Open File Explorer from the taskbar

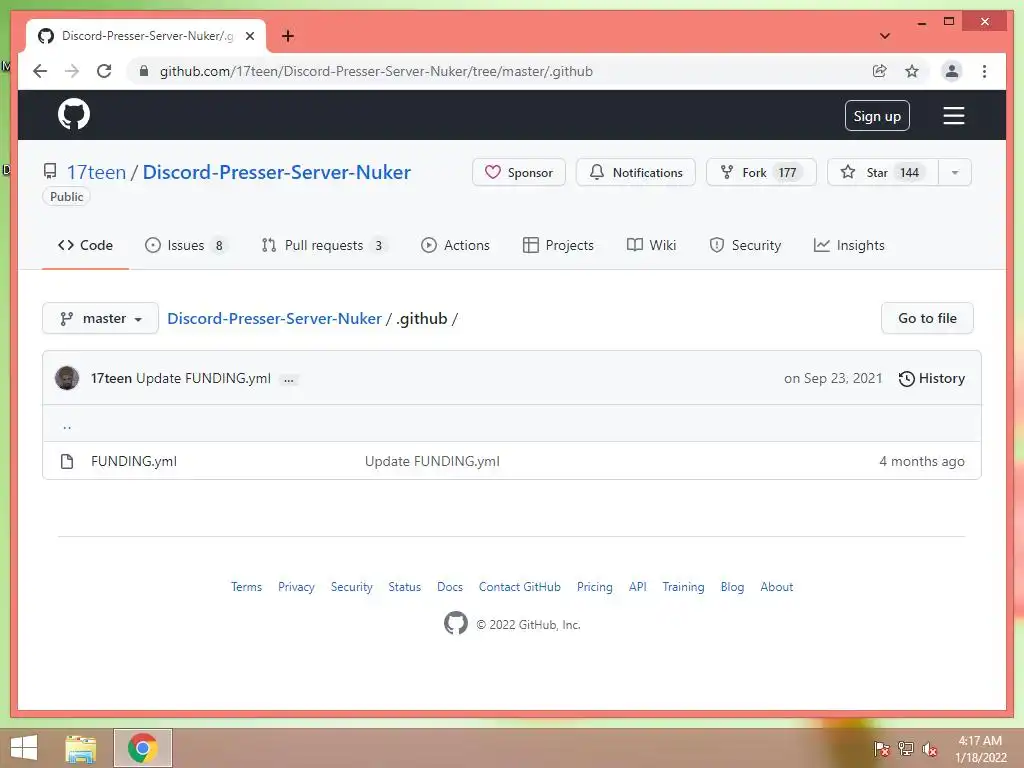tap(81, 748)
